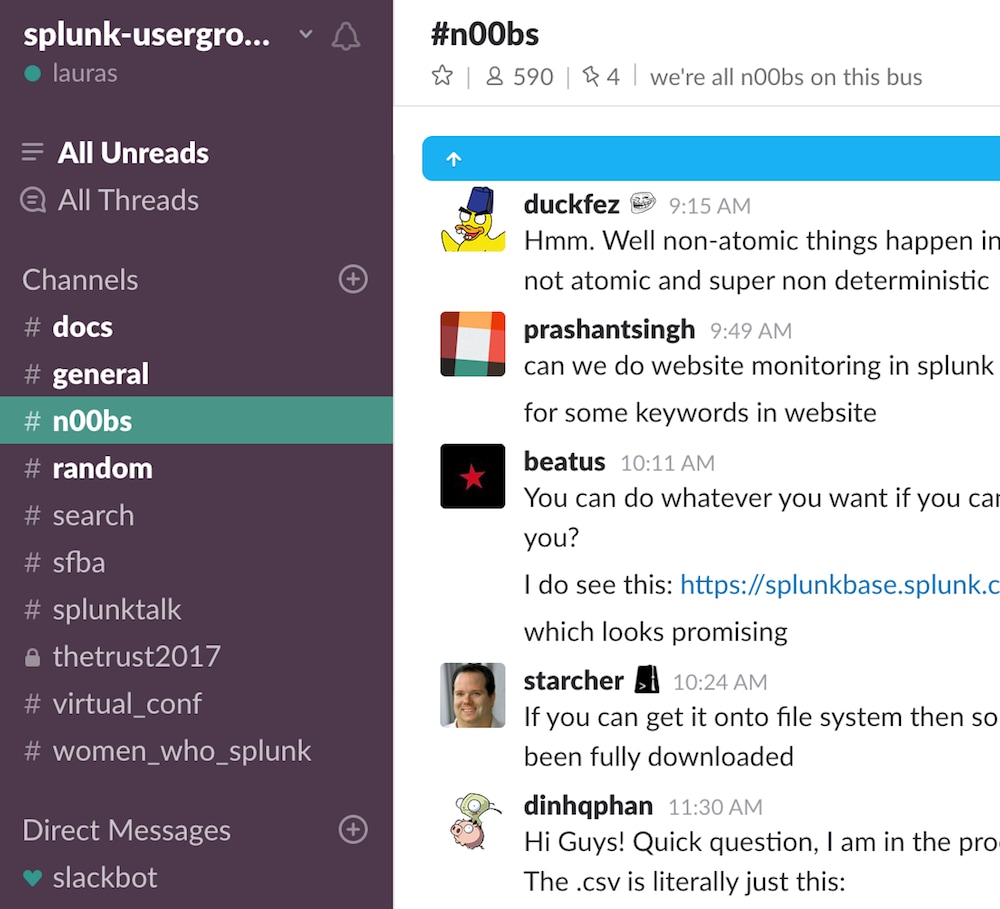Click duckfez's duck avatar
Screen dimensions: 1000x909
point(473,219)
